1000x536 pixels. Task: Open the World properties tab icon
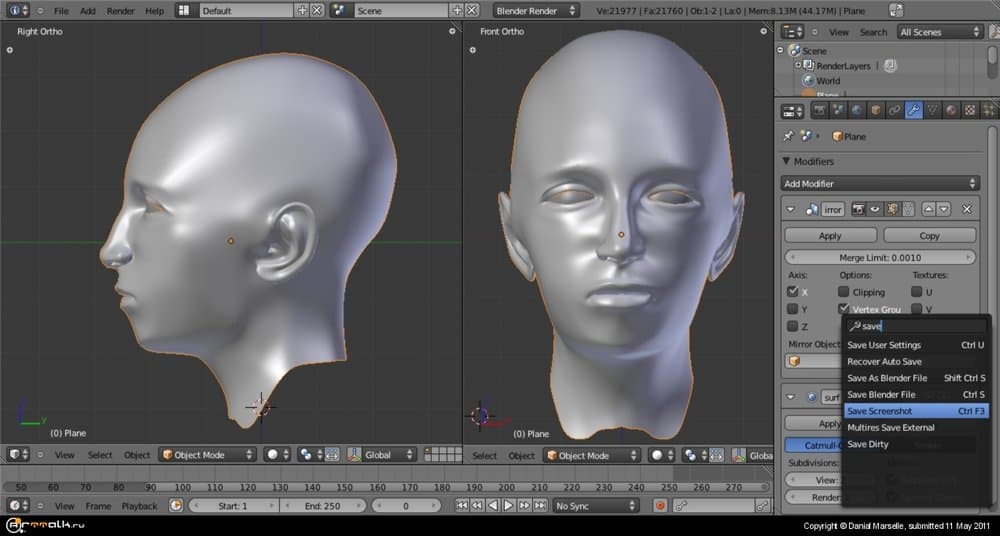(857, 110)
